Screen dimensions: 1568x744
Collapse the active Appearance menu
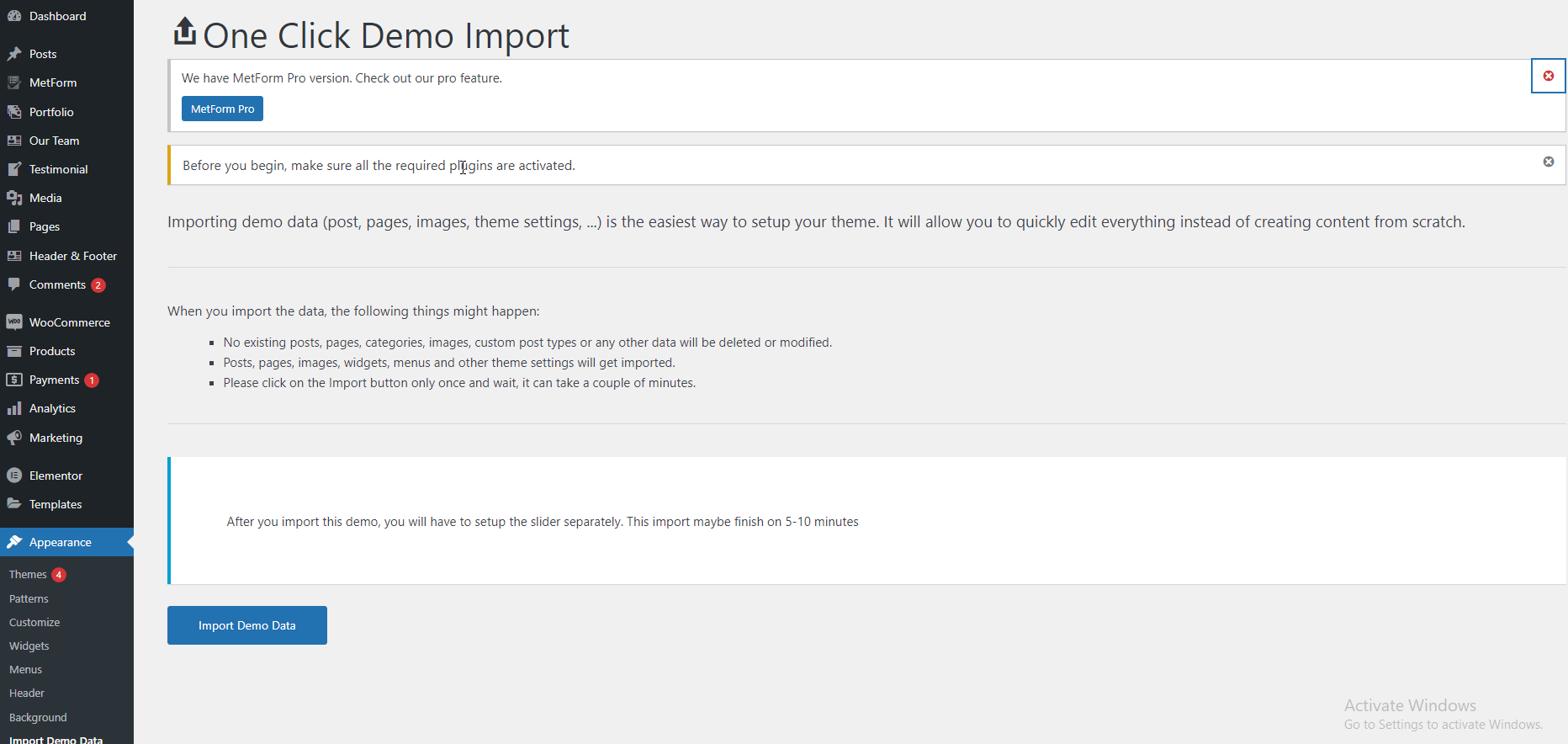(x=60, y=542)
